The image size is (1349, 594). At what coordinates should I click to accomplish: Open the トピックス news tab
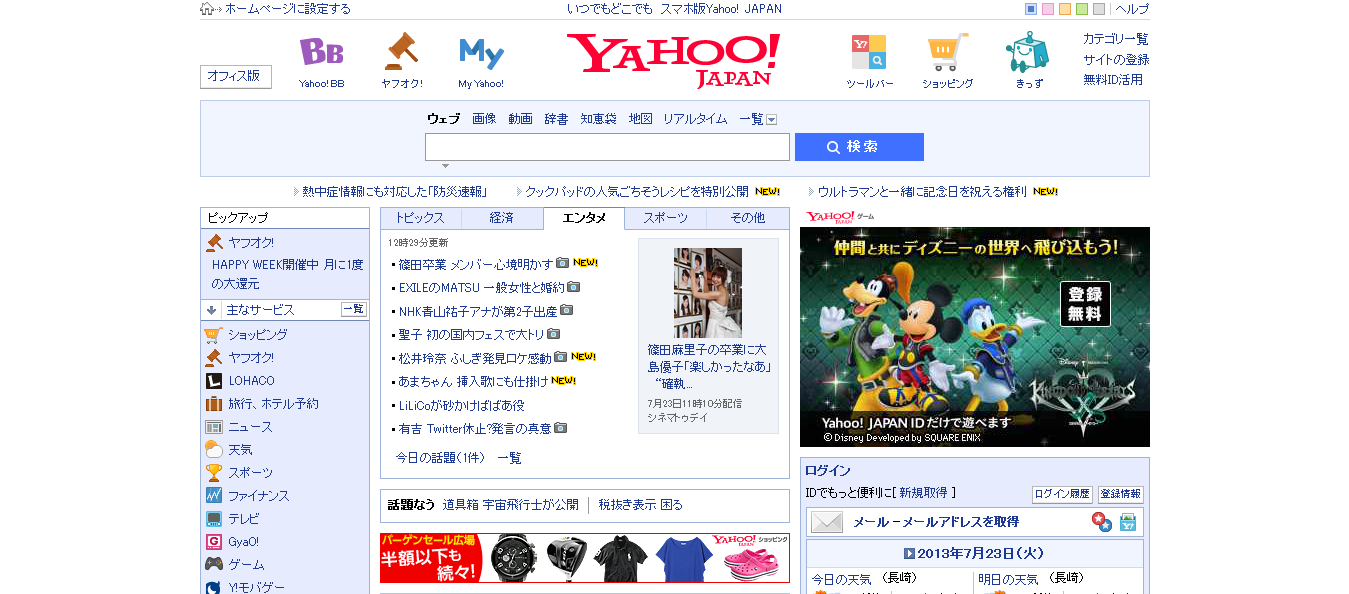pyautogui.click(x=420, y=218)
